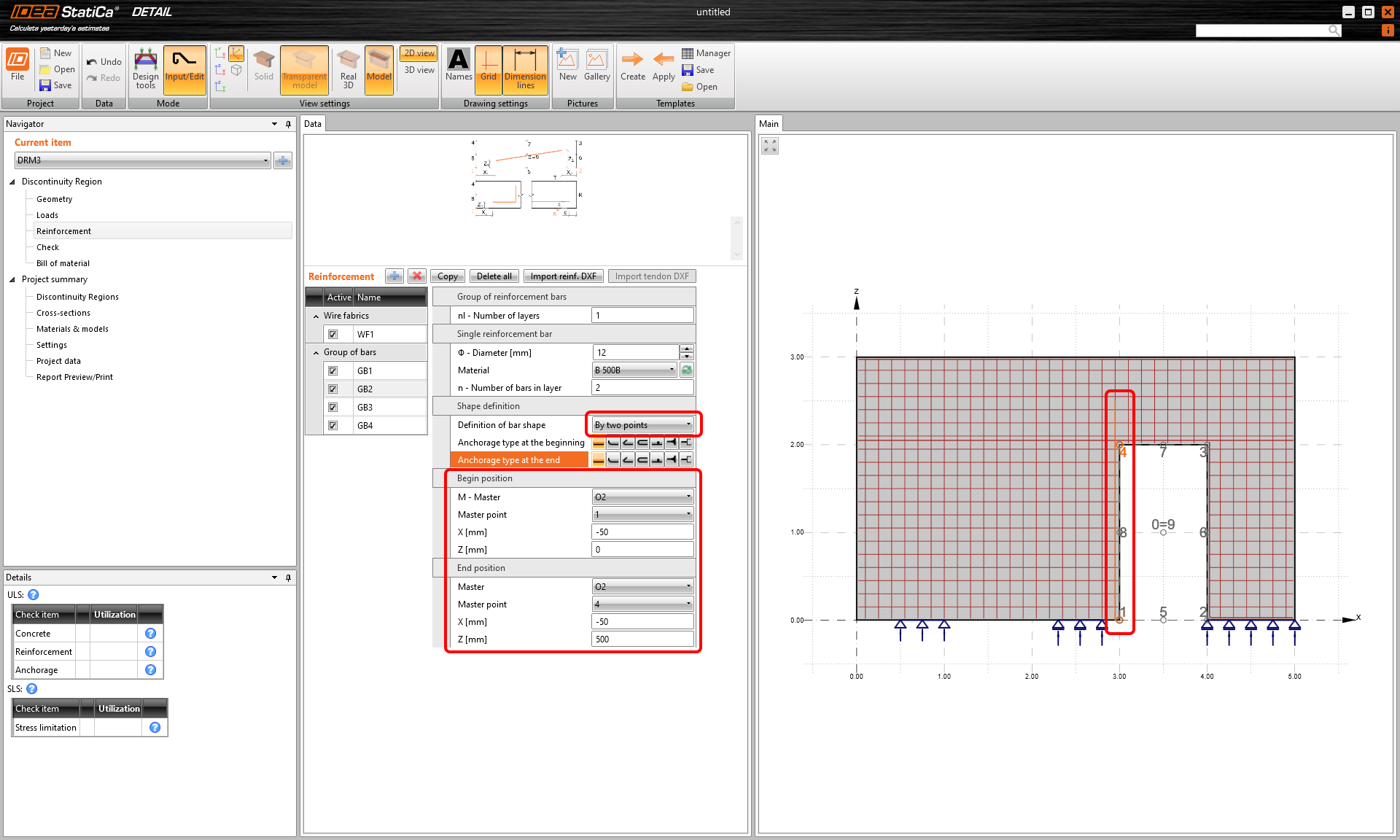Viewport: 1400px width, 840px height.
Task: Click the Delete all reinforcement button
Action: coord(494,276)
